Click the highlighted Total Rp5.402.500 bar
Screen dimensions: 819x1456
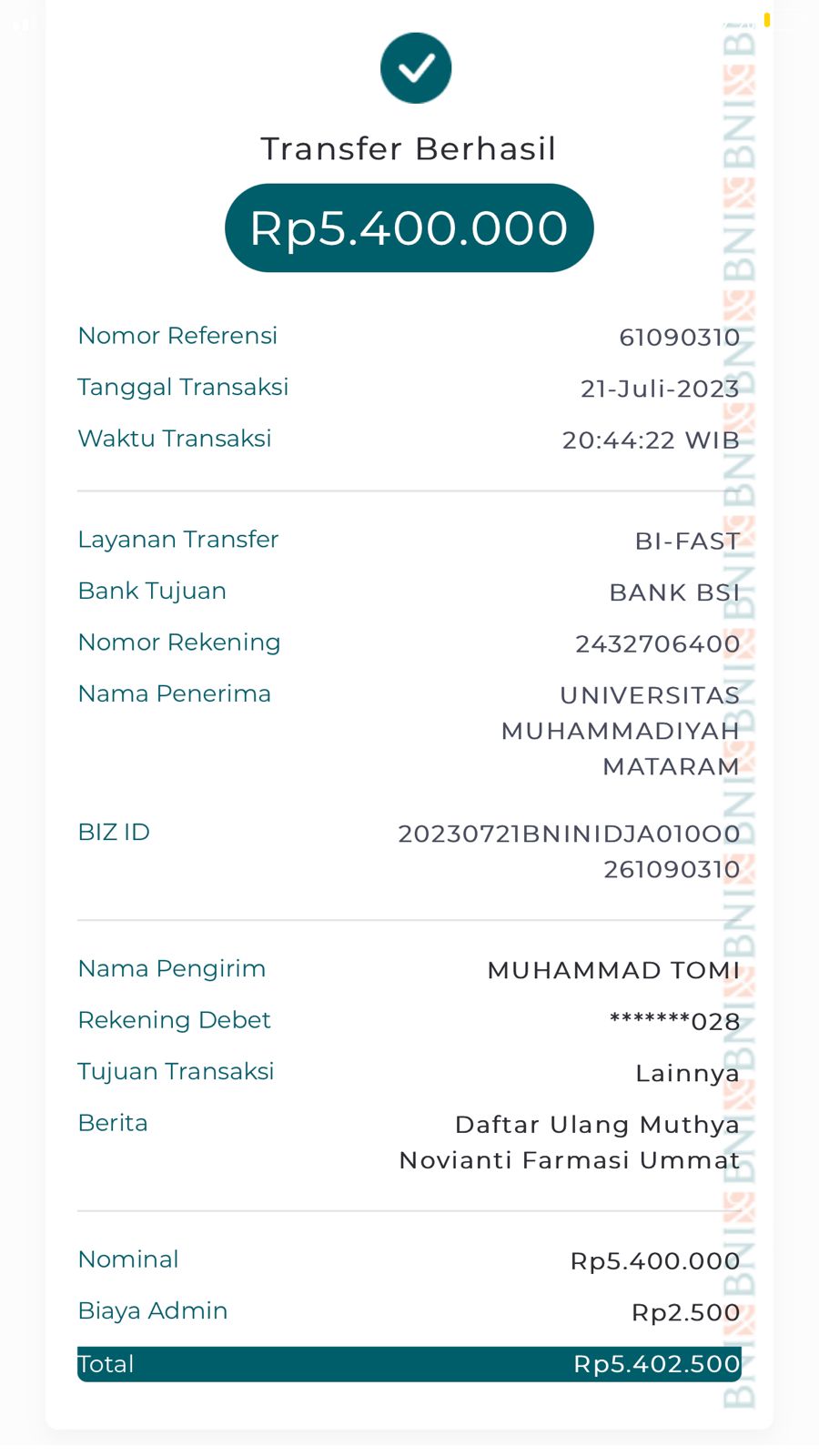[x=409, y=1364]
